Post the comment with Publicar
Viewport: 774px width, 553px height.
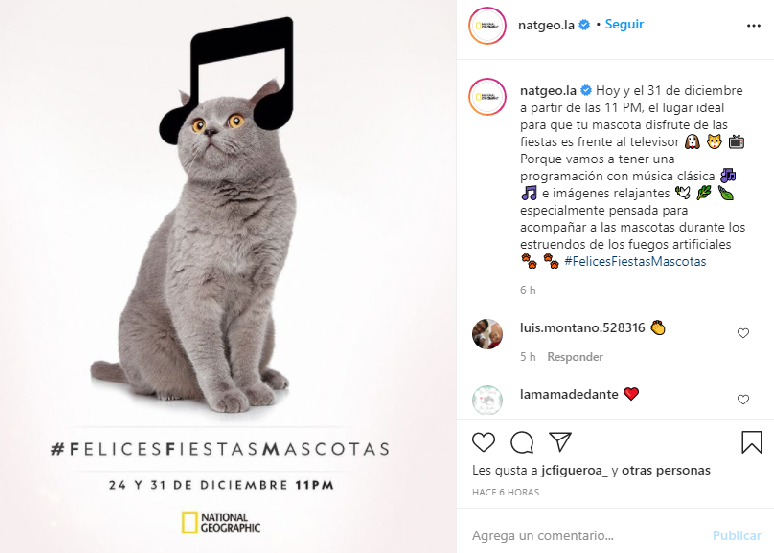(x=737, y=535)
